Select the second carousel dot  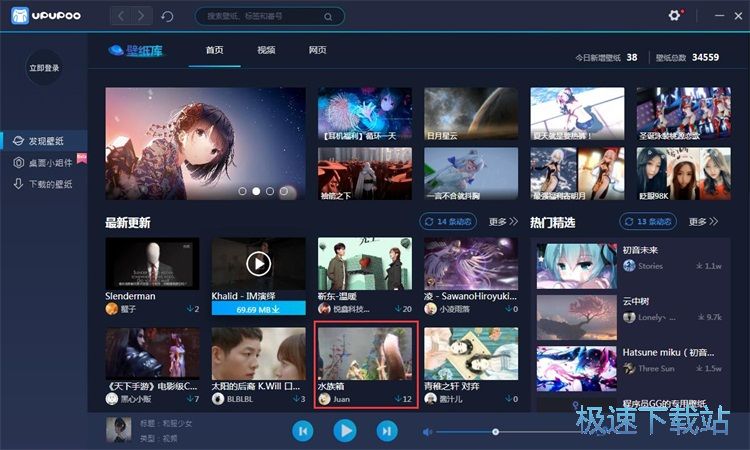click(256, 191)
